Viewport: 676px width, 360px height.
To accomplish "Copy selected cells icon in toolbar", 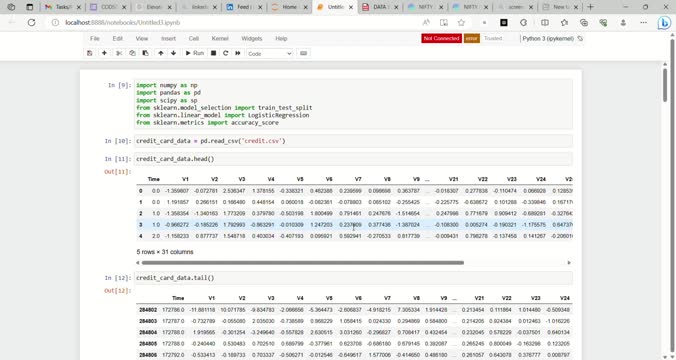I will (x=132, y=53).
